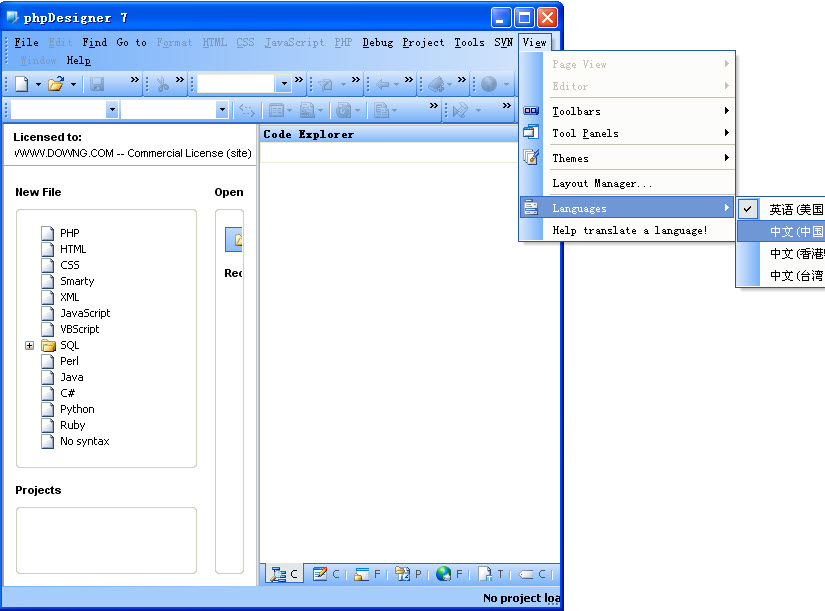The height and width of the screenshot is (611, 825).
Task: Open the tag 'C' bottom tab
Action: 532,574
